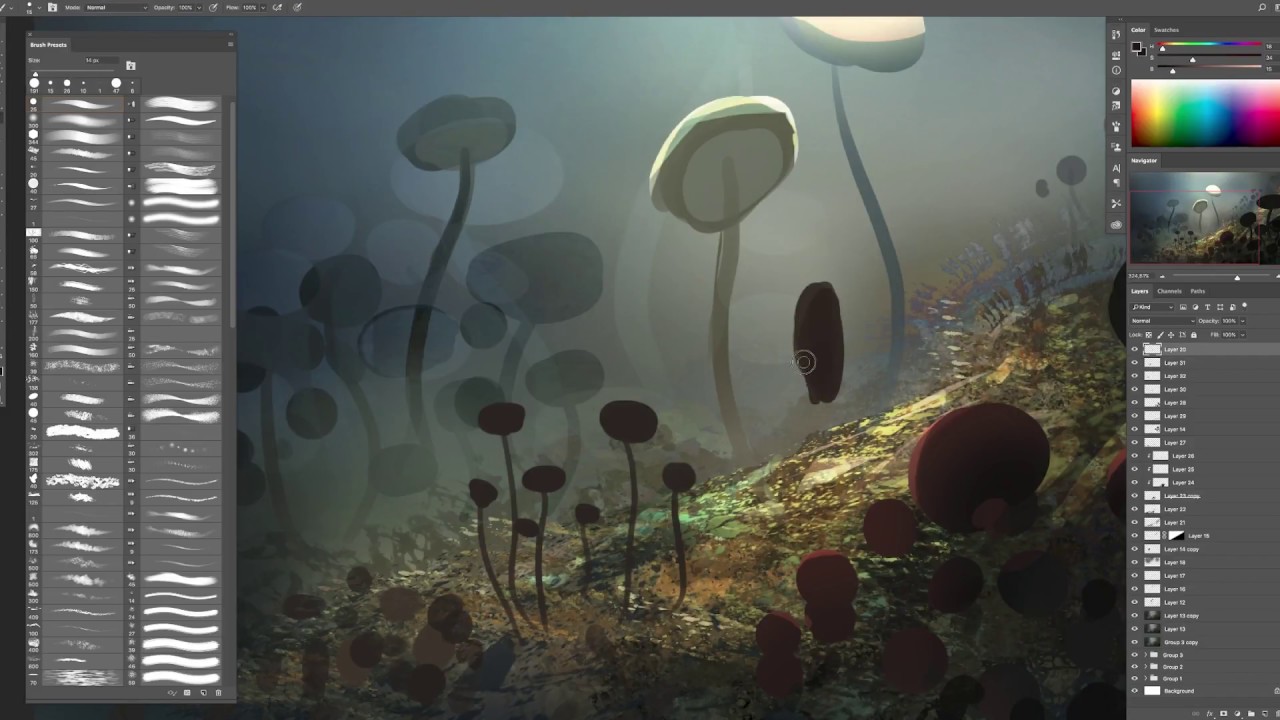Toggle visibility of Layer 13 copy
The width and height of the screenshot is (1280, 720).
point(1134,616)
